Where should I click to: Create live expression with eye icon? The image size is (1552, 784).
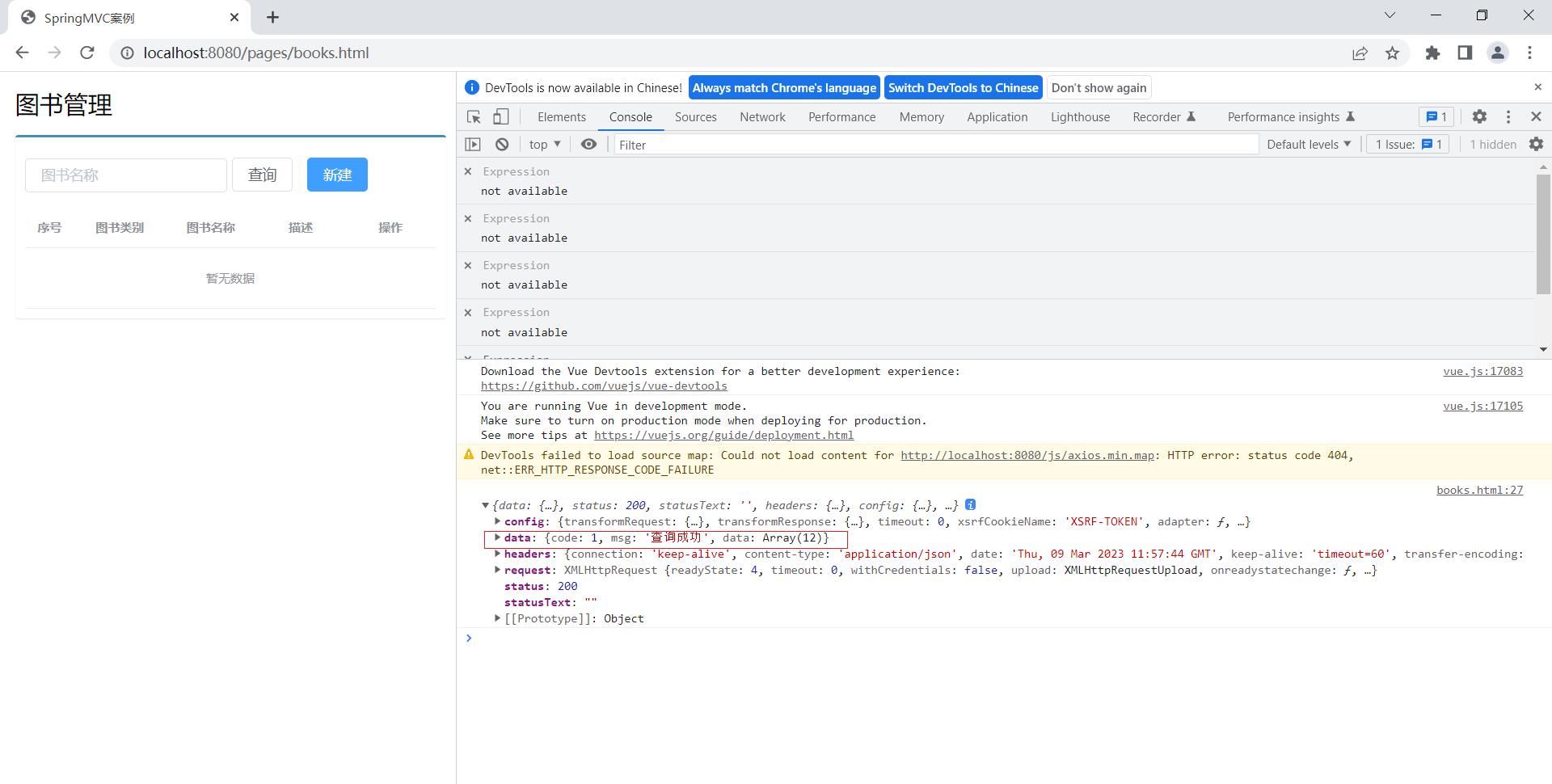[x=589, y=145]
